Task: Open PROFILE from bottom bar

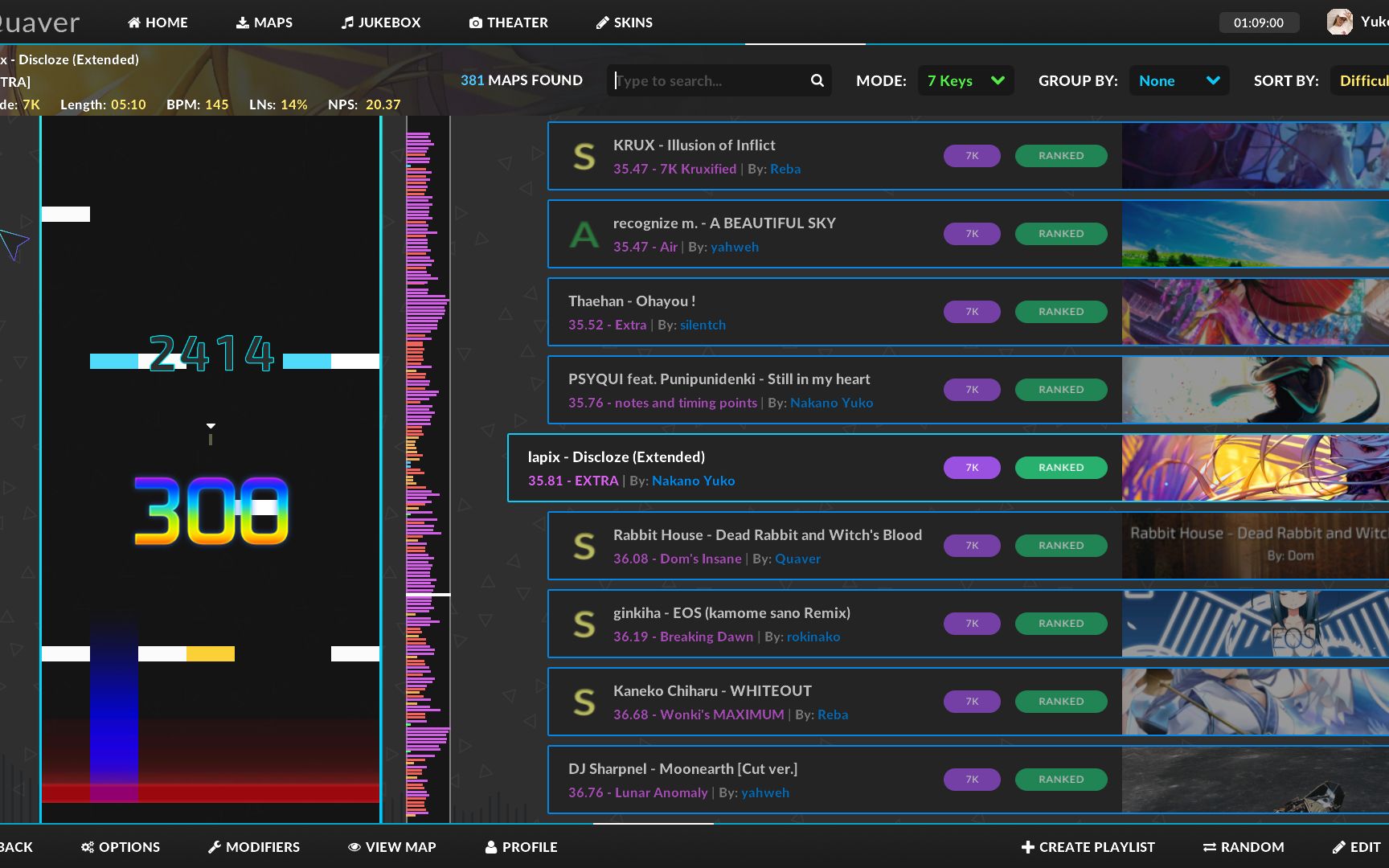Action: [521, 847]
